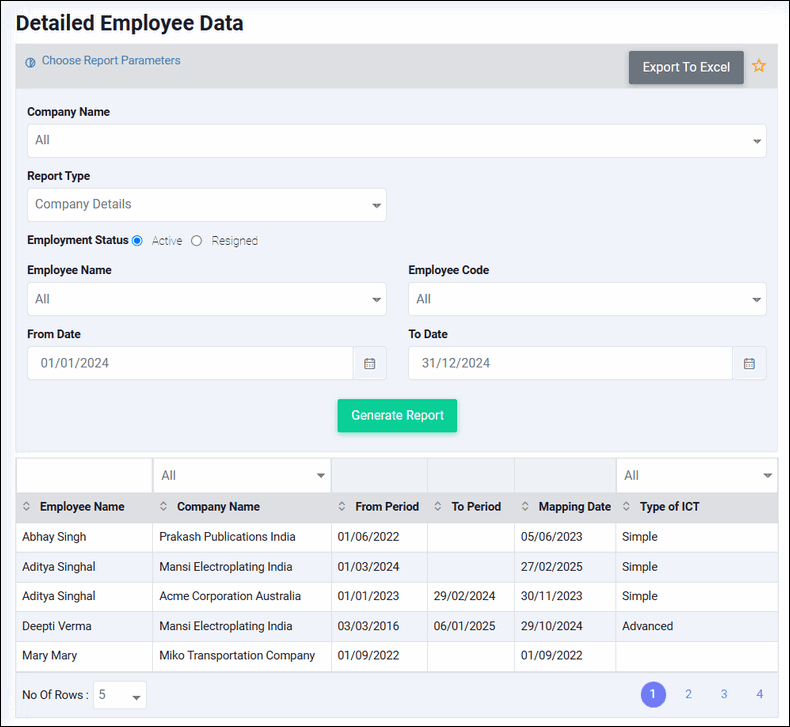The image size is (790, 727).
Task: Go to page 4 of results
Action: click(x=759, y=694)
